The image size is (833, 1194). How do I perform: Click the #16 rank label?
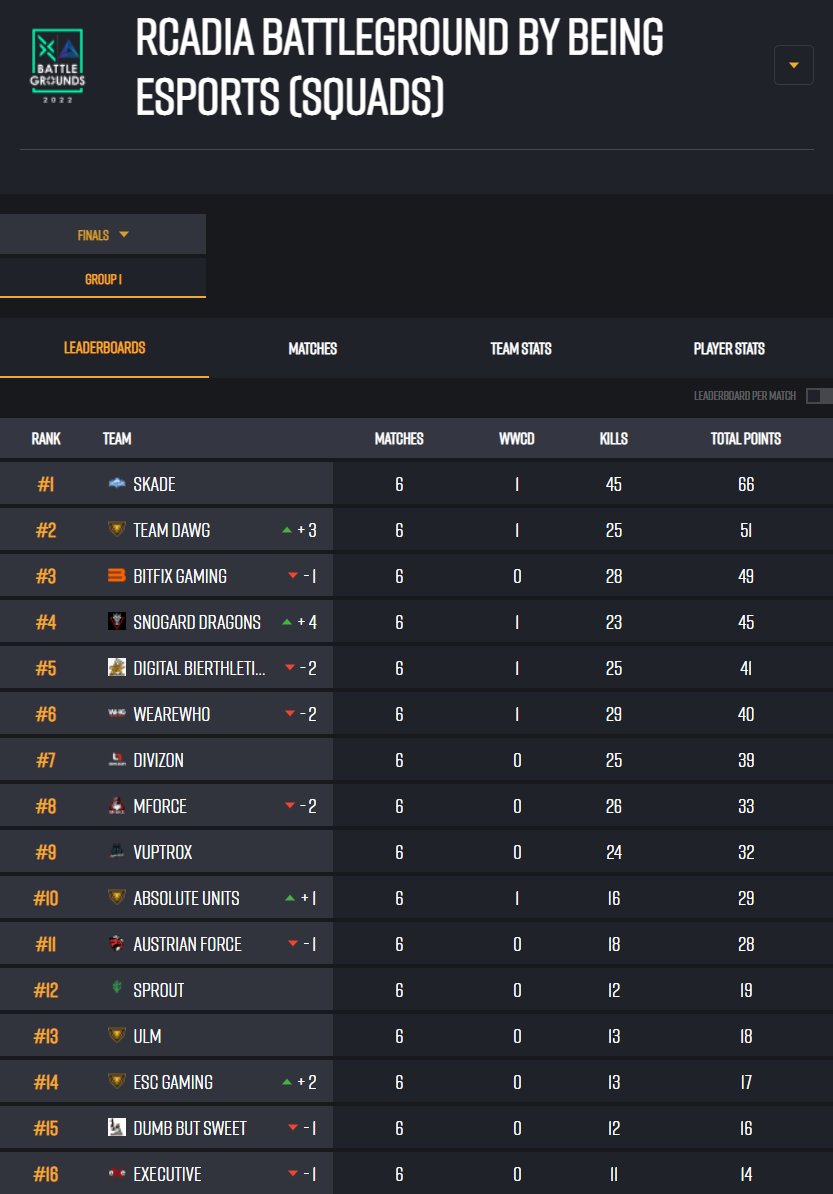[x=46, y=1174]
